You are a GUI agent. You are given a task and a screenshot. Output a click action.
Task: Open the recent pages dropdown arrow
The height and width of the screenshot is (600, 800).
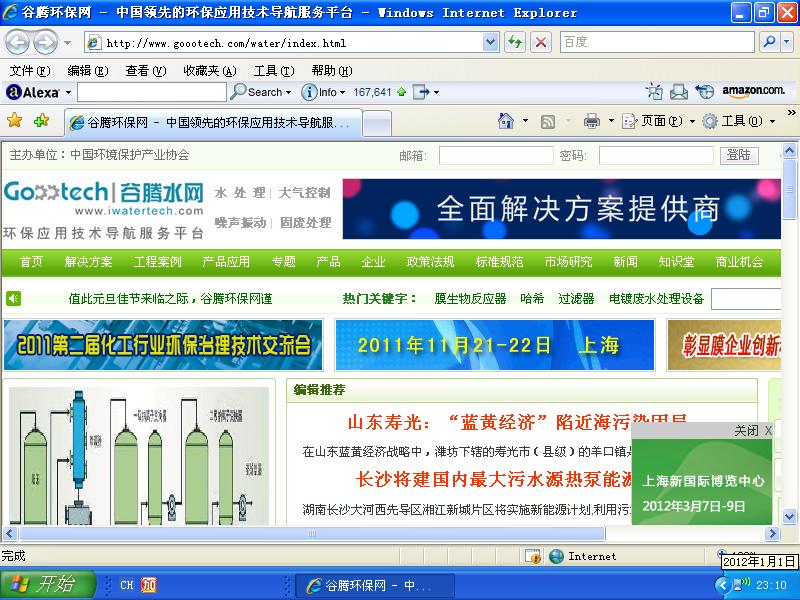click(x=67, y=43)
